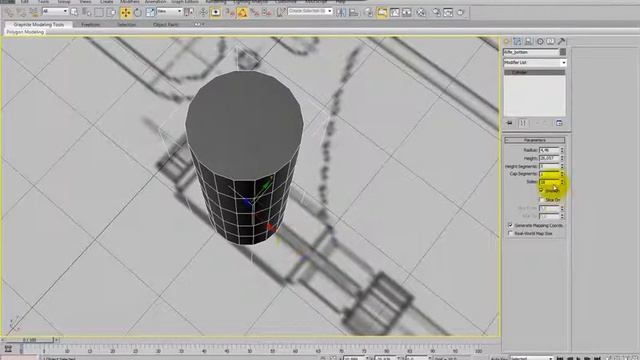Open the Object Paint ribbon tab
Image resolution: width=640 pixels, height=360 pixels.
(165, 24)
